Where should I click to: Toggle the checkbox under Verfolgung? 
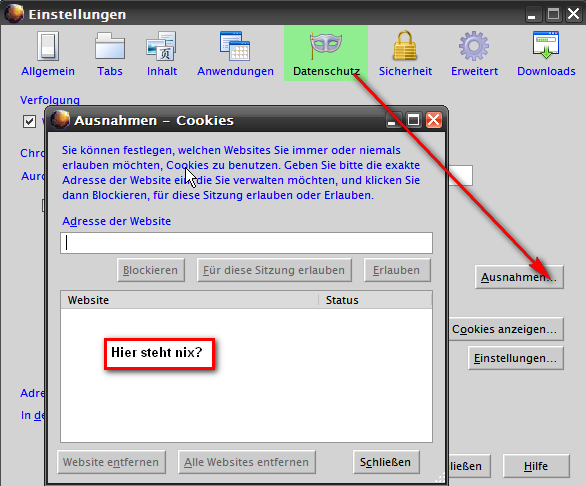tap(30, 122)
